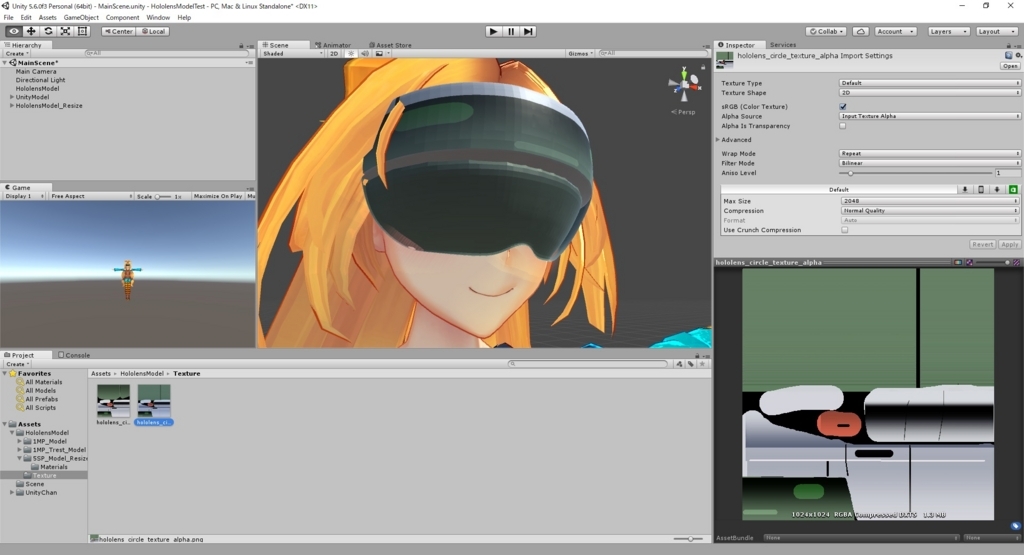The width and height of the screenshot is (1024, 555).
Task: Open Texture Shape dropdown
Action: (929, 93)
